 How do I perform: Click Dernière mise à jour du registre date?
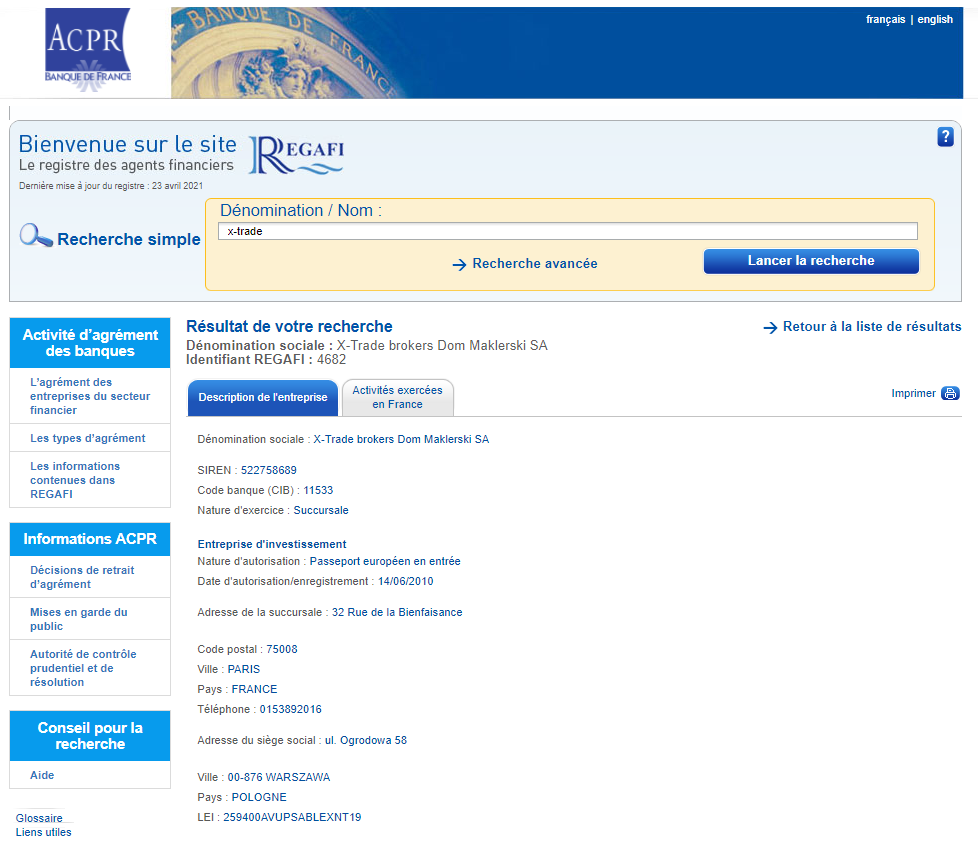pyautogui.click(x=111, y=186)
